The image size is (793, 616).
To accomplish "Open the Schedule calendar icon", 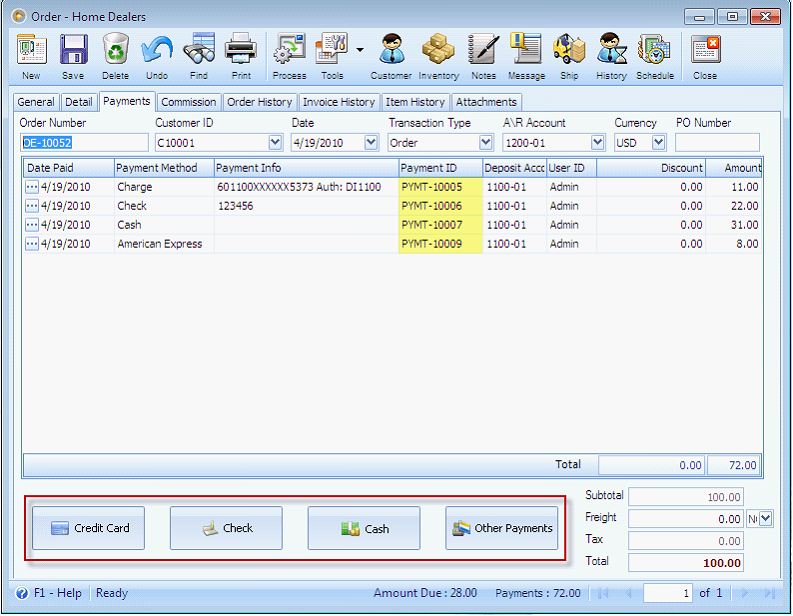I will [x=654, y=49].
